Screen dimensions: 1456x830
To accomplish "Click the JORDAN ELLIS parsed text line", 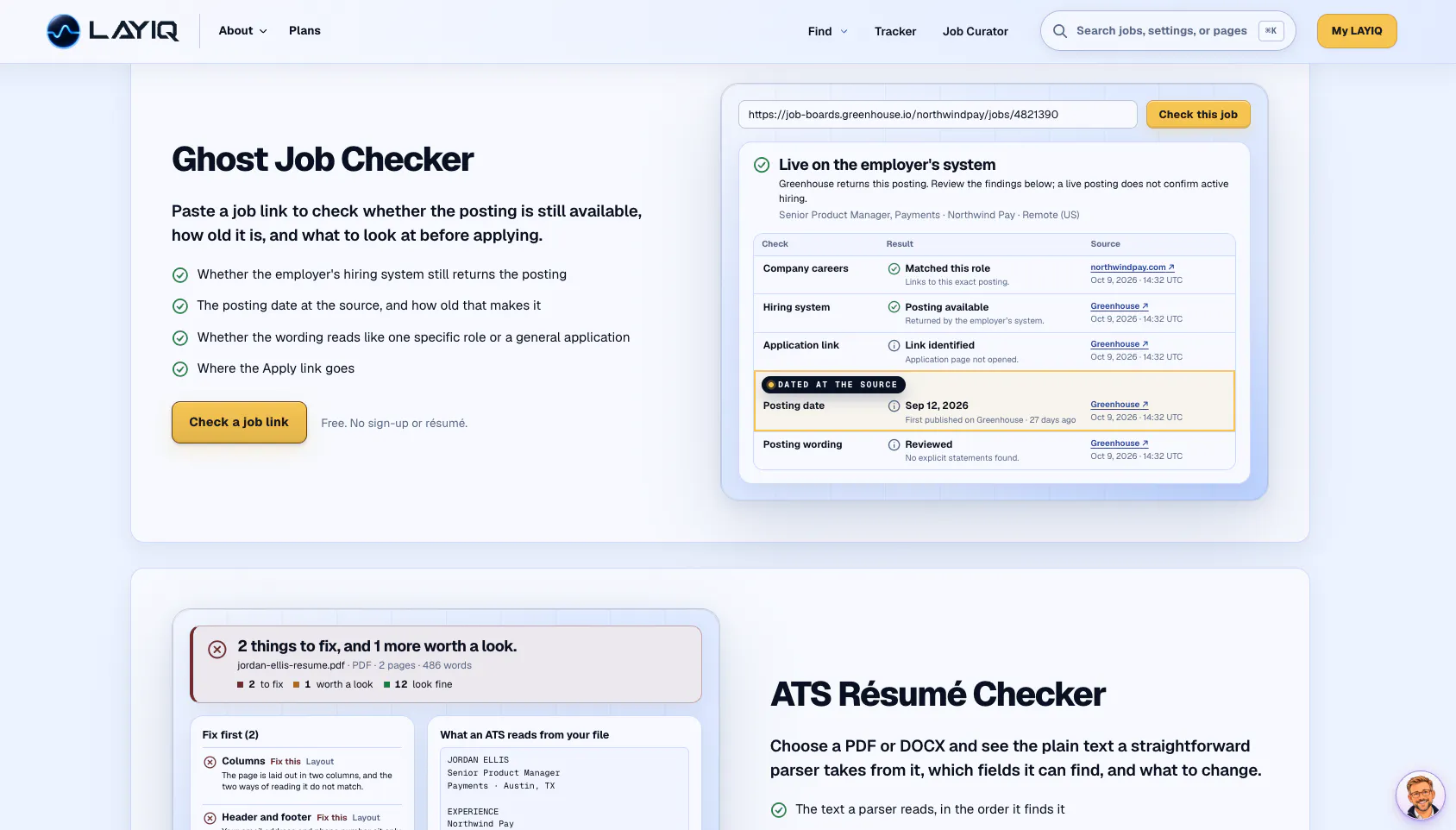I will point(478,760).
